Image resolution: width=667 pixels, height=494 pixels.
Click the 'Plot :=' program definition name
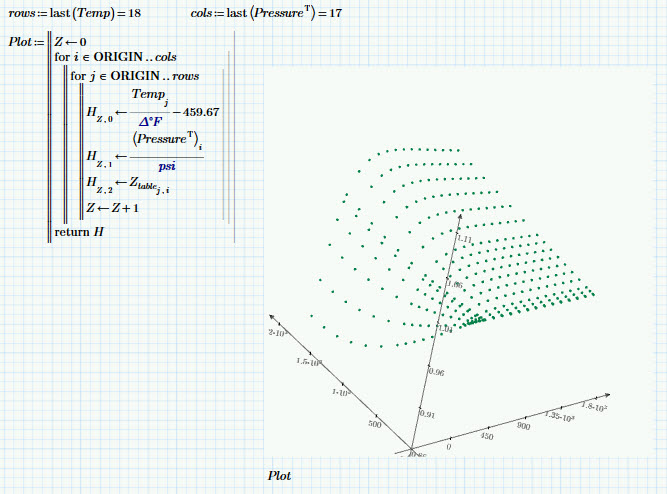(26, 42)
